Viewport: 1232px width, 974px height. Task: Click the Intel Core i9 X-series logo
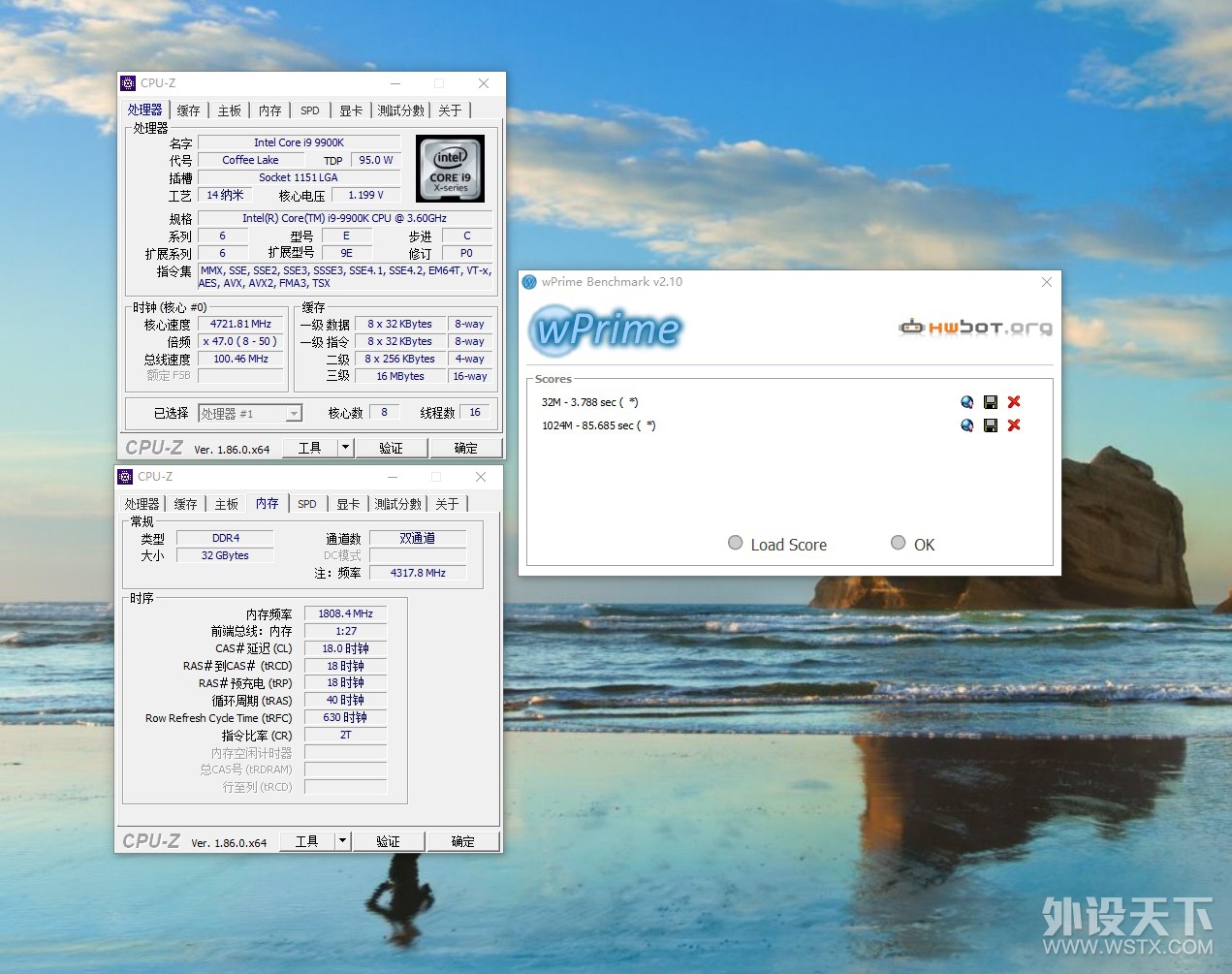click(x=450, y=169)
